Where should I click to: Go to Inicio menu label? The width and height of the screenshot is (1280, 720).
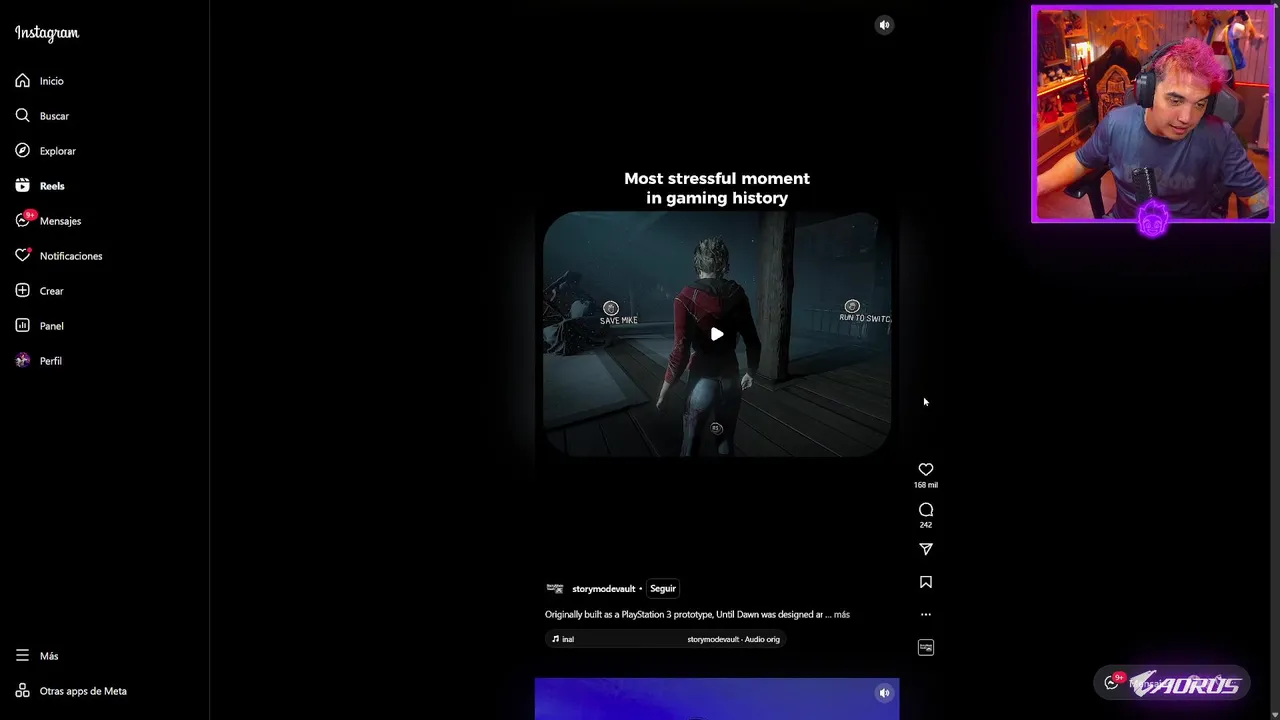[x=51, y=81]
